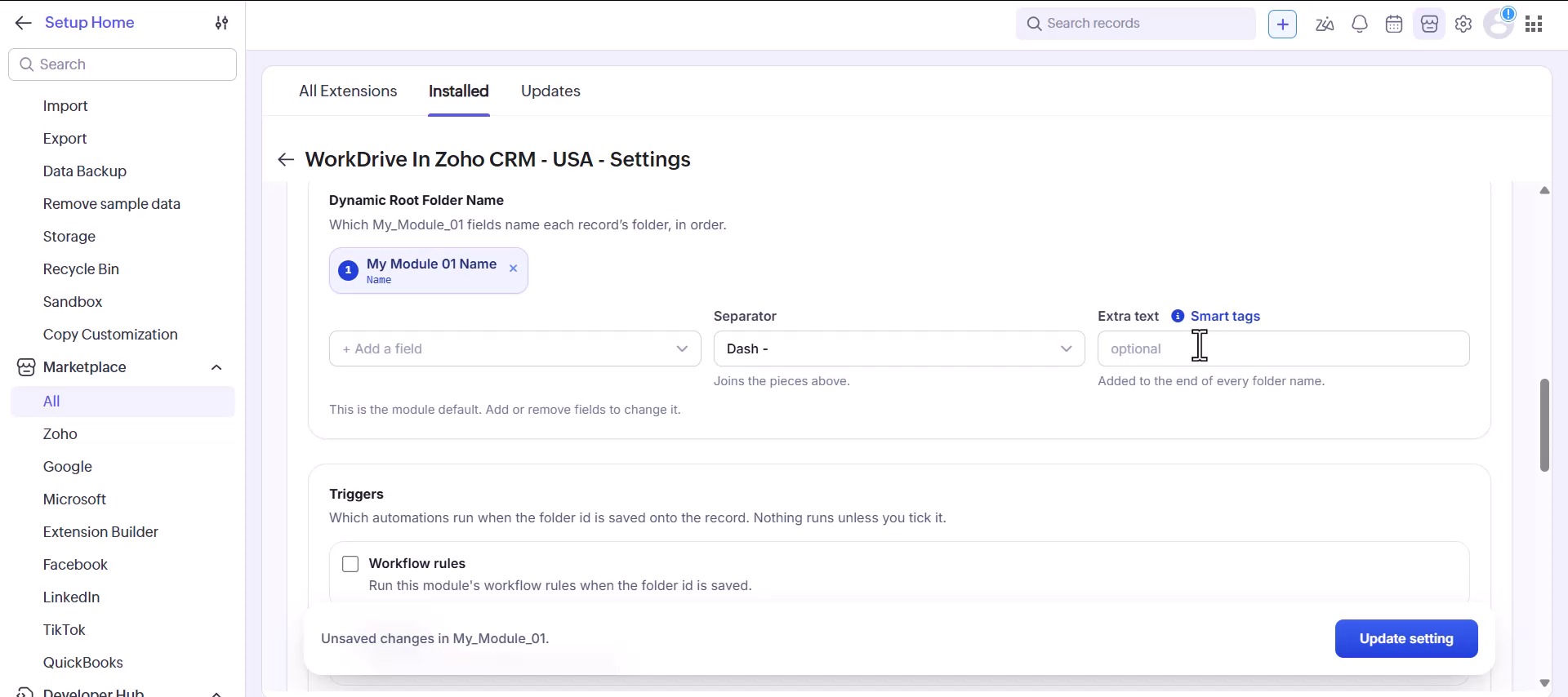Open Data Backup in sidebar
Screen dimensions: 1568x697
coord(85,171)
